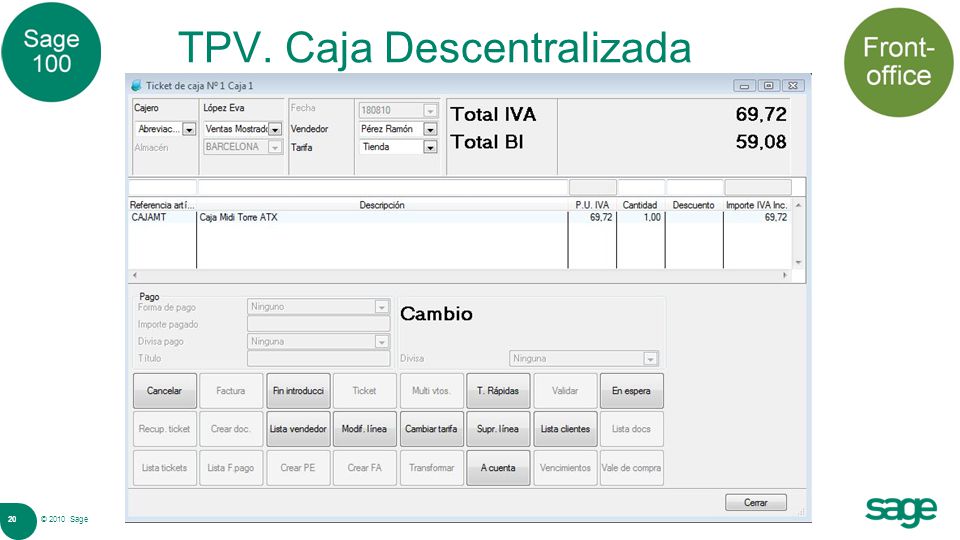Open T. Rápidas quick keys

498,391
